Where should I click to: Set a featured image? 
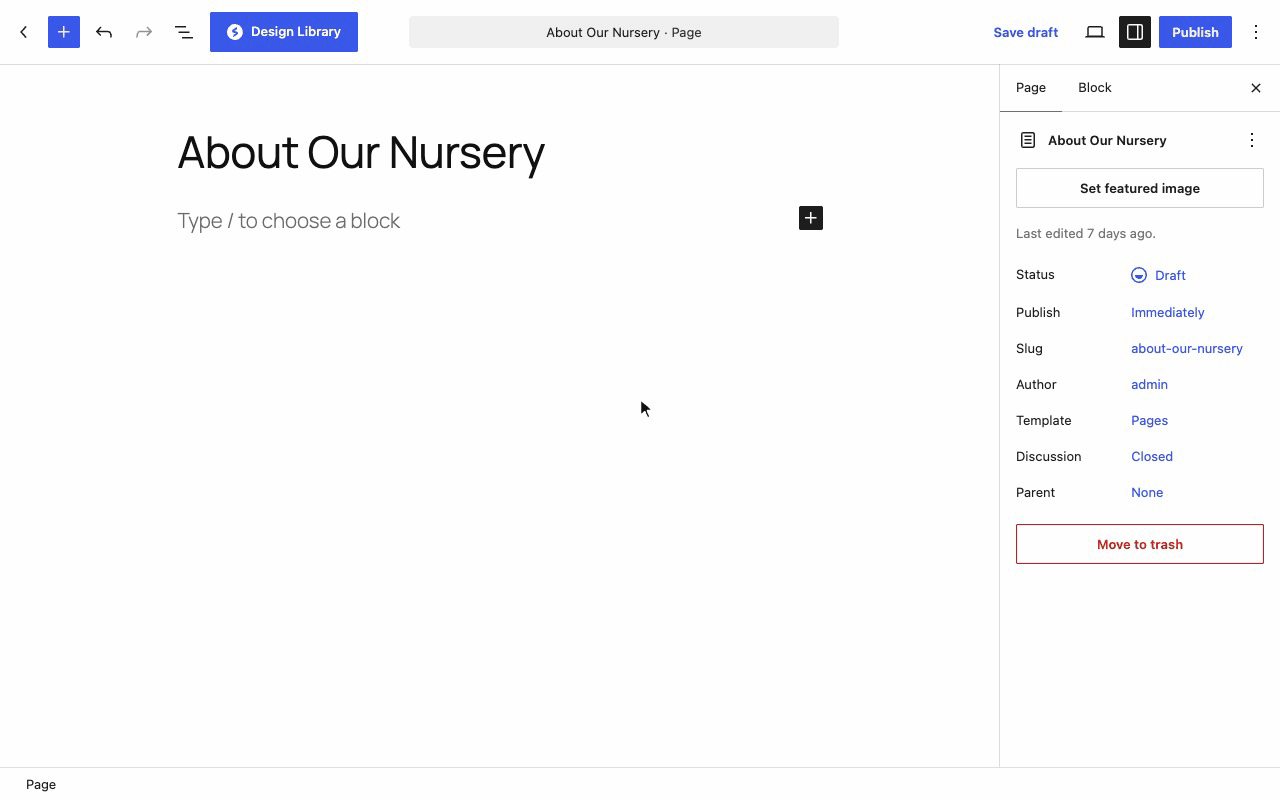1140,188
